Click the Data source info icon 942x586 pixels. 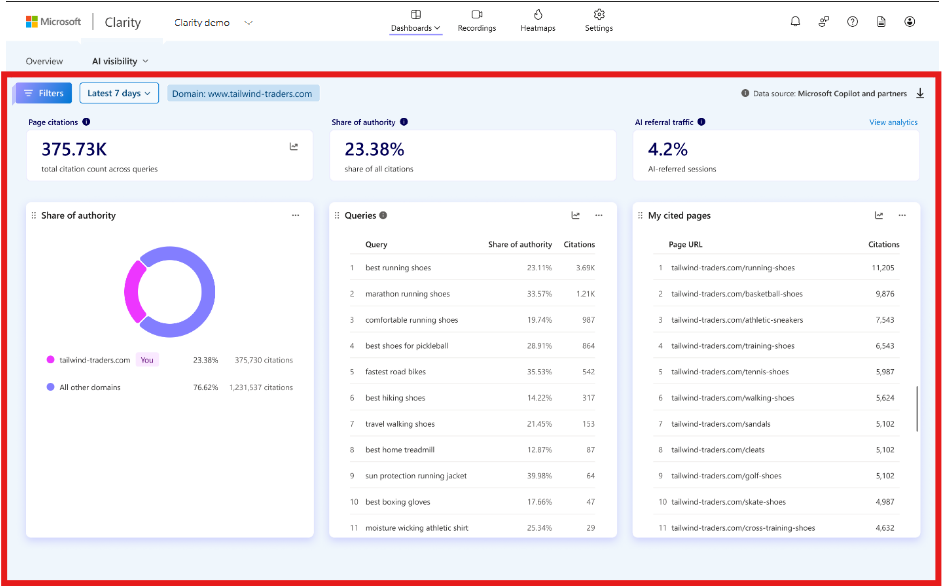[745, 93]
